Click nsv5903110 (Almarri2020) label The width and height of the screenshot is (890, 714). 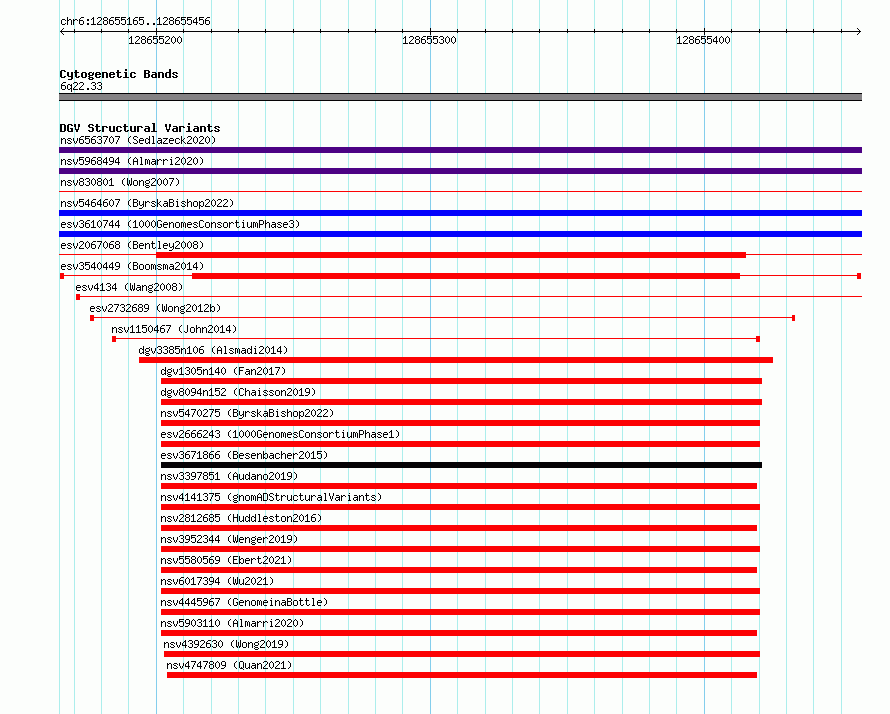click(232, 623)
